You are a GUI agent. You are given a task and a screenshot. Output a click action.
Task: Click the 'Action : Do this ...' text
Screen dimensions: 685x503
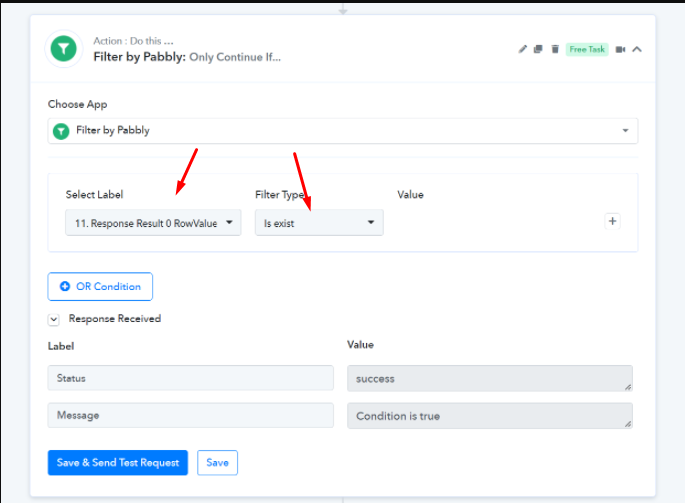(133, 41)
